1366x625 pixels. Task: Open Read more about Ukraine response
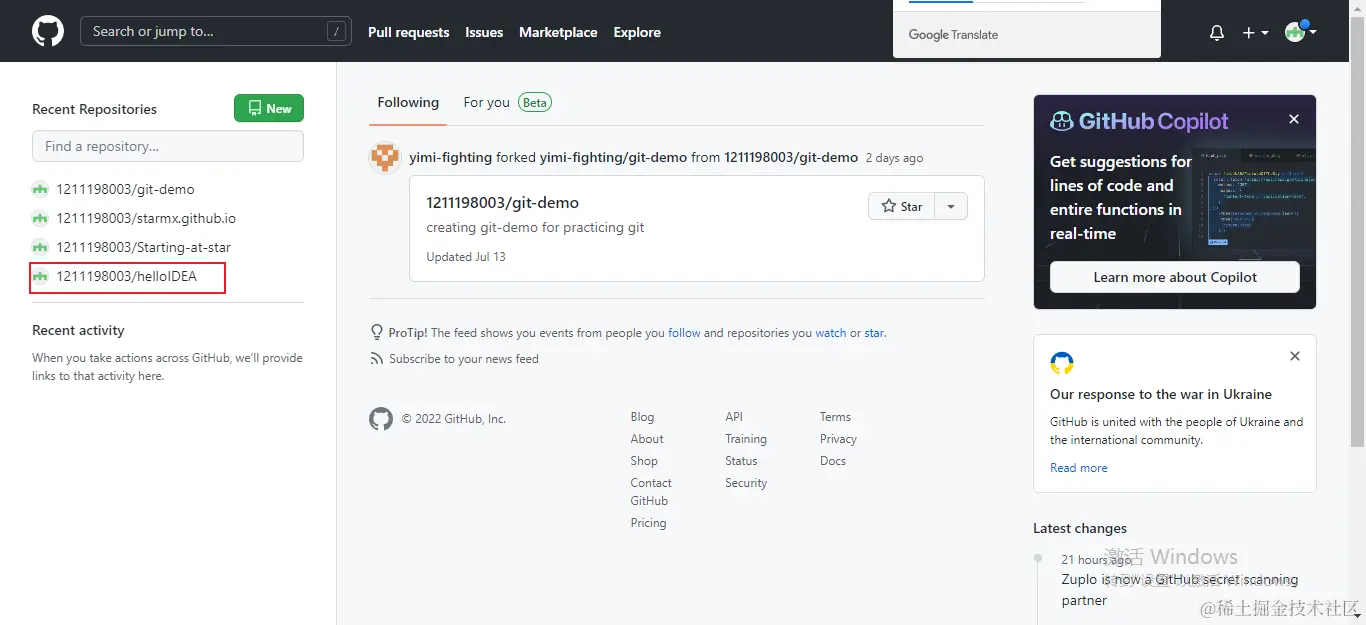(1079, 468)
